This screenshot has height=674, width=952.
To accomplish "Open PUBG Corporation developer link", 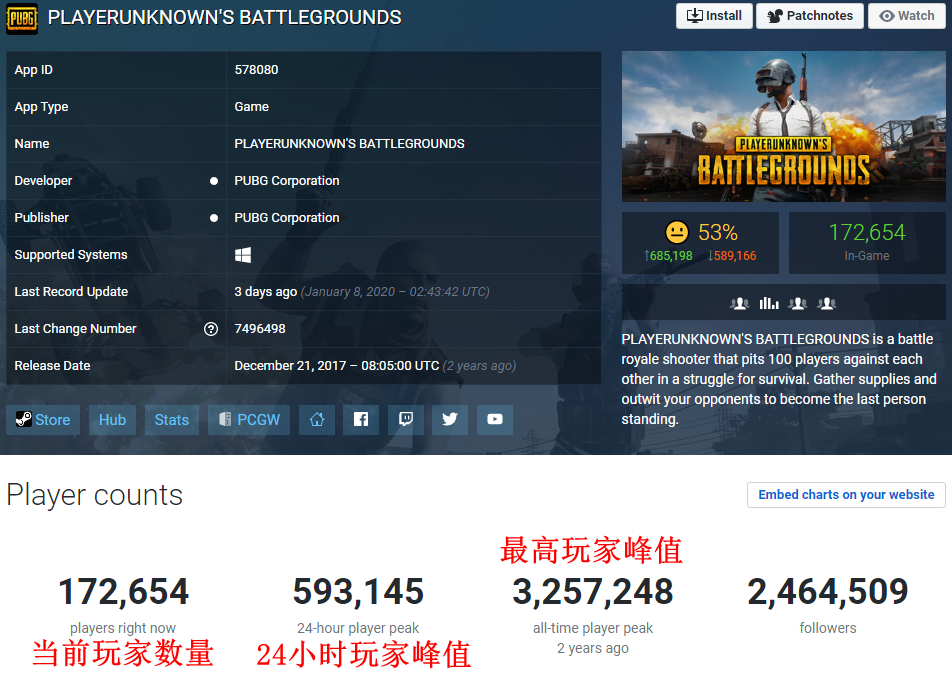I will coord(287,181).
